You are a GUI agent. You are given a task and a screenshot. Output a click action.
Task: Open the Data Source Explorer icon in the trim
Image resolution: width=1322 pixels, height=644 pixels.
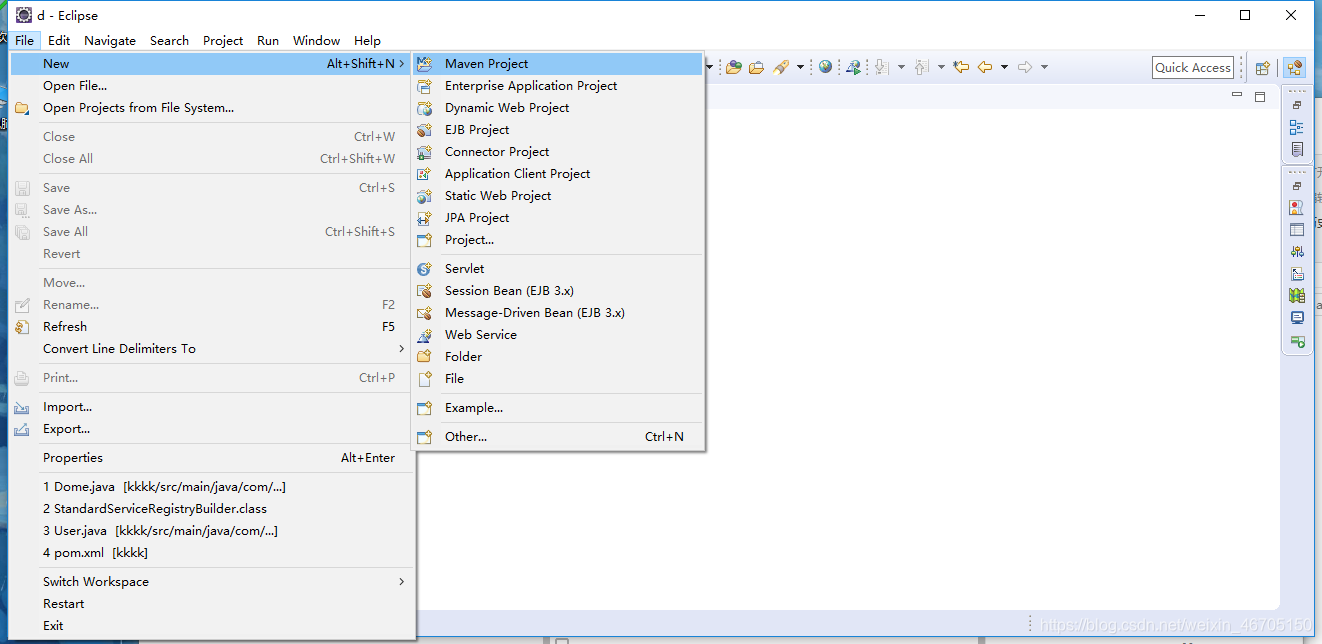tap(1297, 274)
